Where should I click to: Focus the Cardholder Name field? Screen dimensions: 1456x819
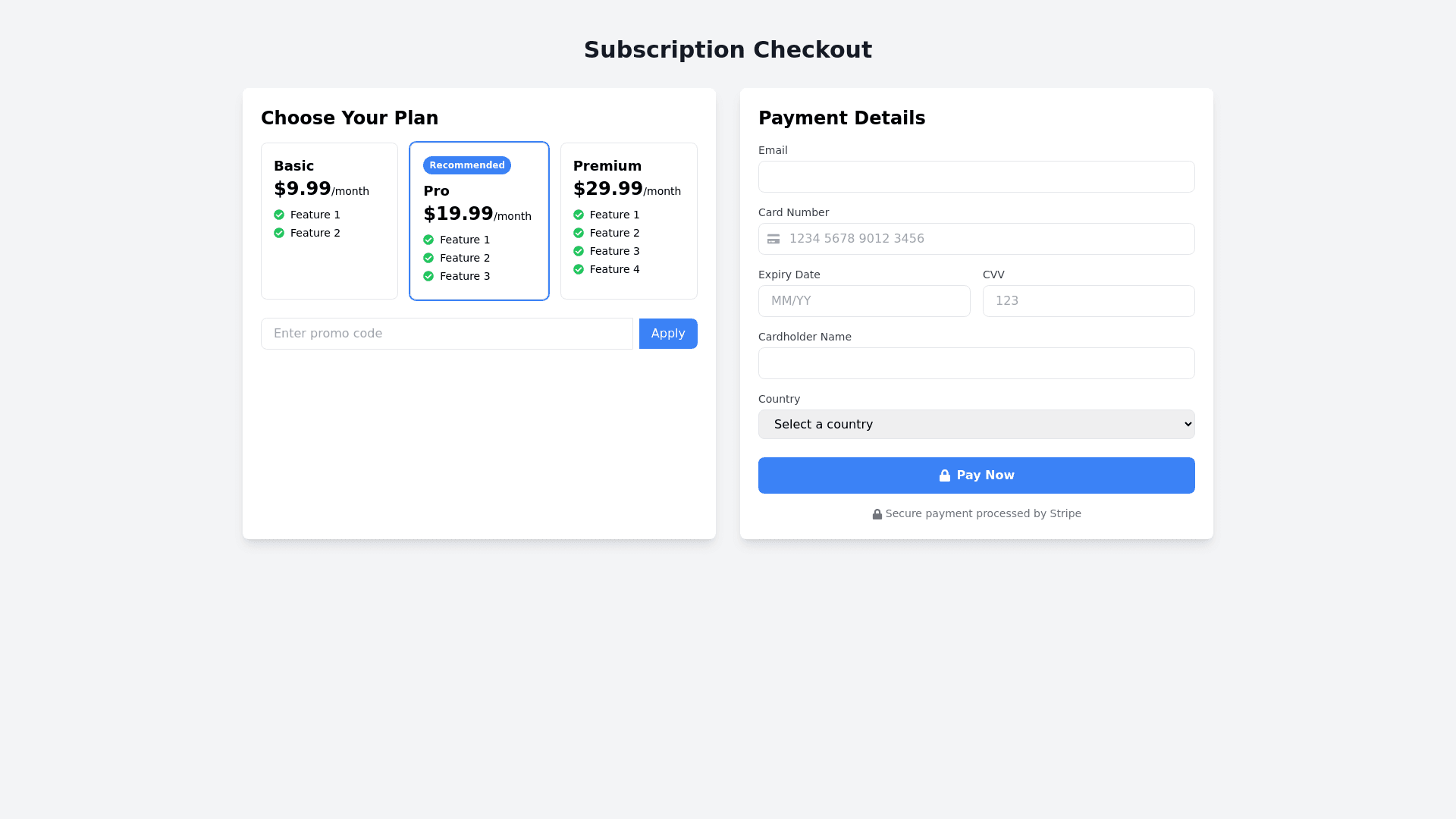976,363
